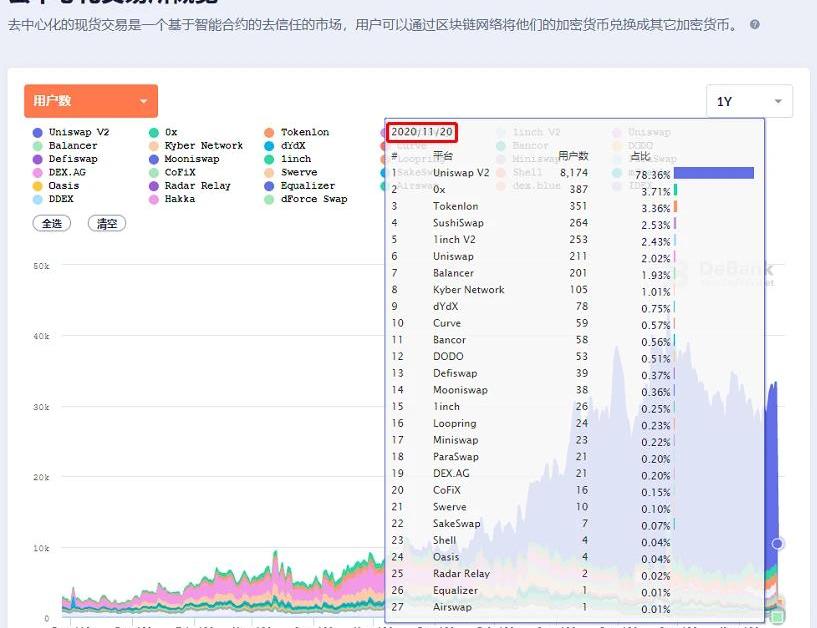Click the light blue DDEX legend dot
817x628 pixels.
coord(38,199)
